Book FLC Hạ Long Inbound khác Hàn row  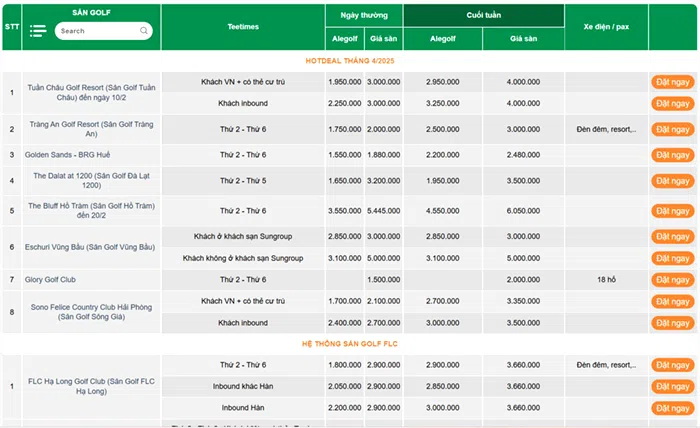672,386
